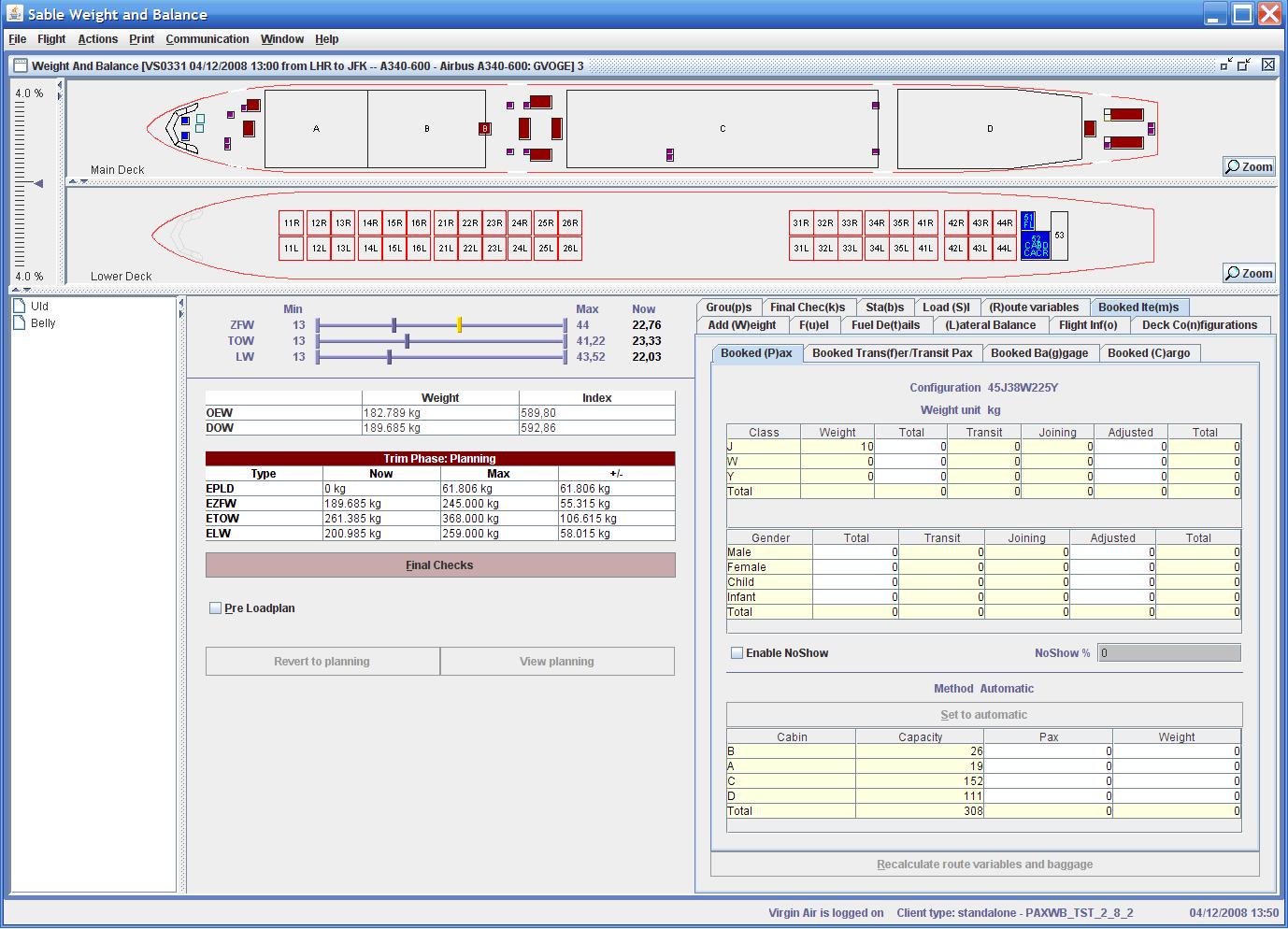Select the Uld document icon in the tree
Image resolution: width=1288 pixels, height=929 pixels.
pos(20,306)
